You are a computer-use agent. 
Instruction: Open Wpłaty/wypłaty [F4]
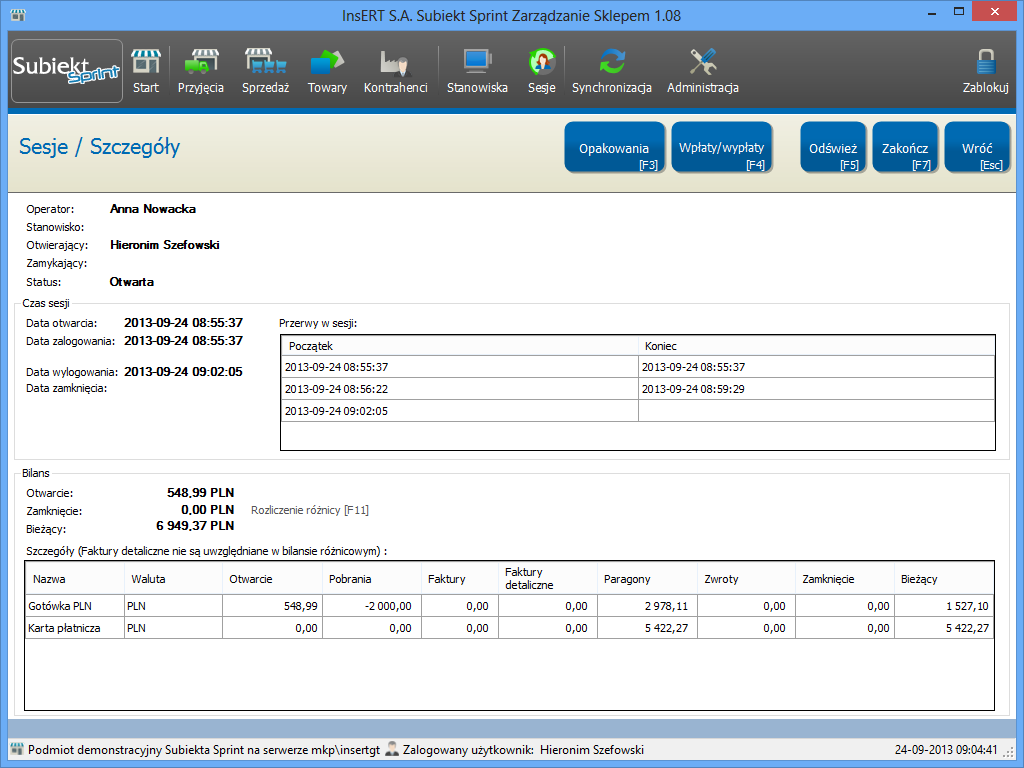click(x=722, y=148)
